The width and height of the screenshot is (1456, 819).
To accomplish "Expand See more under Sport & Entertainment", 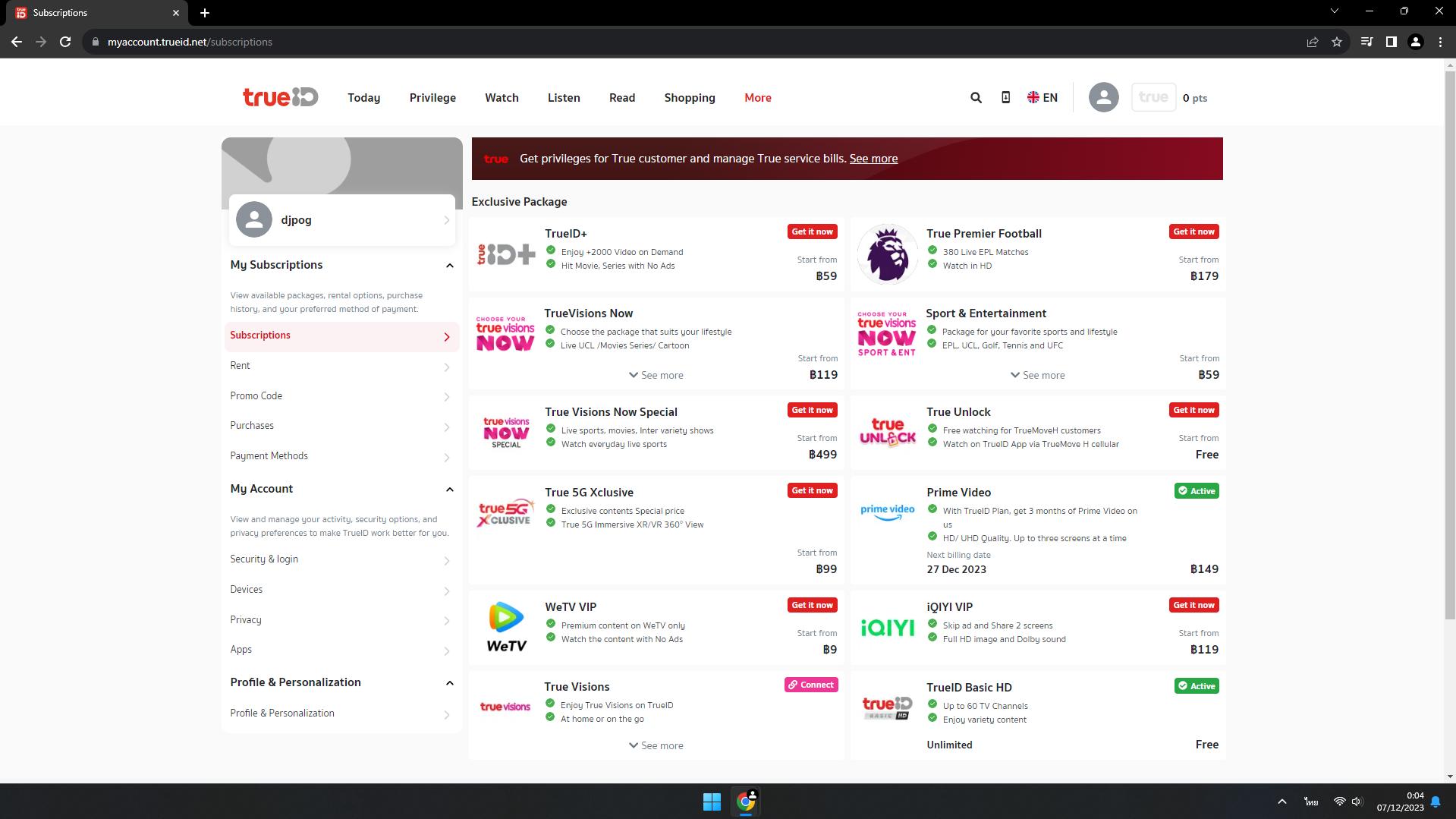I will (1037, 375).
